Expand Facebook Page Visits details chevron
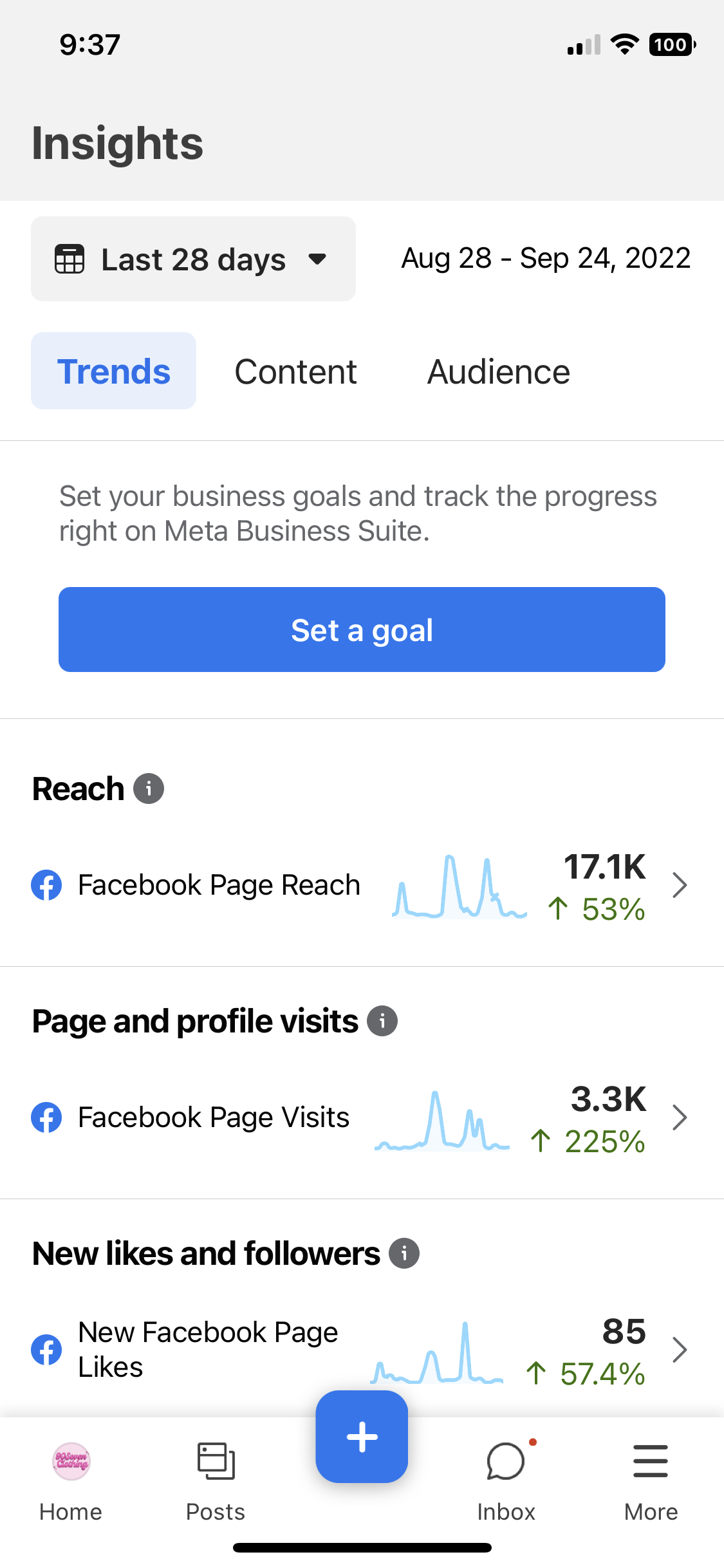The image size is (724, 1568). (x=679, y=1117)
